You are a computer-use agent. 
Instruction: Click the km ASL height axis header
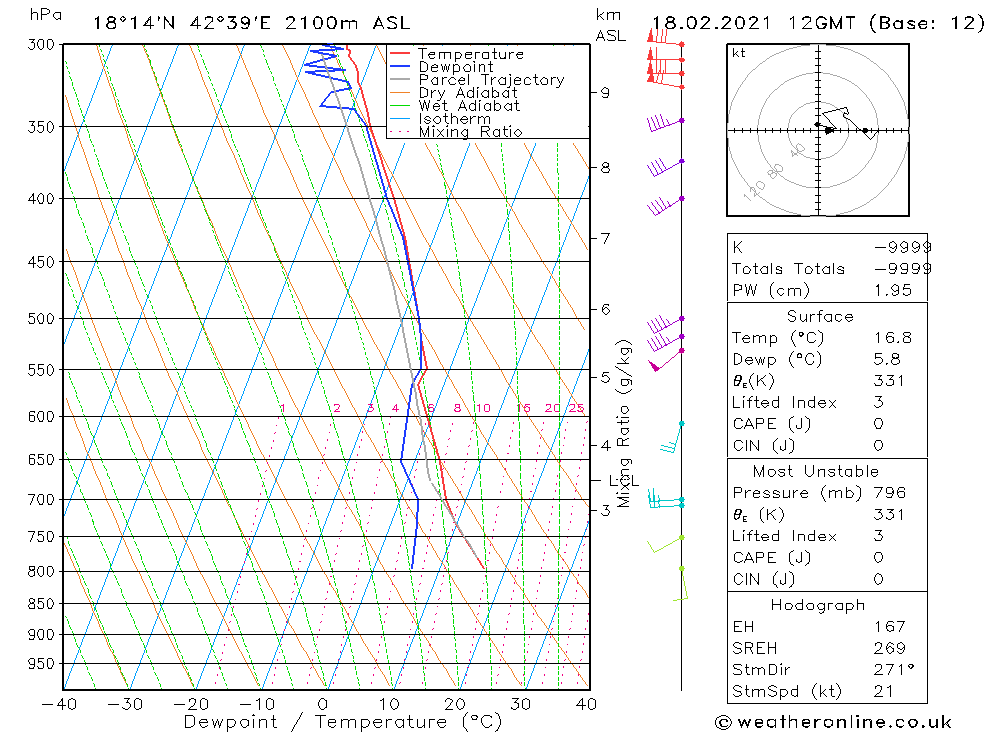point(610,26)
